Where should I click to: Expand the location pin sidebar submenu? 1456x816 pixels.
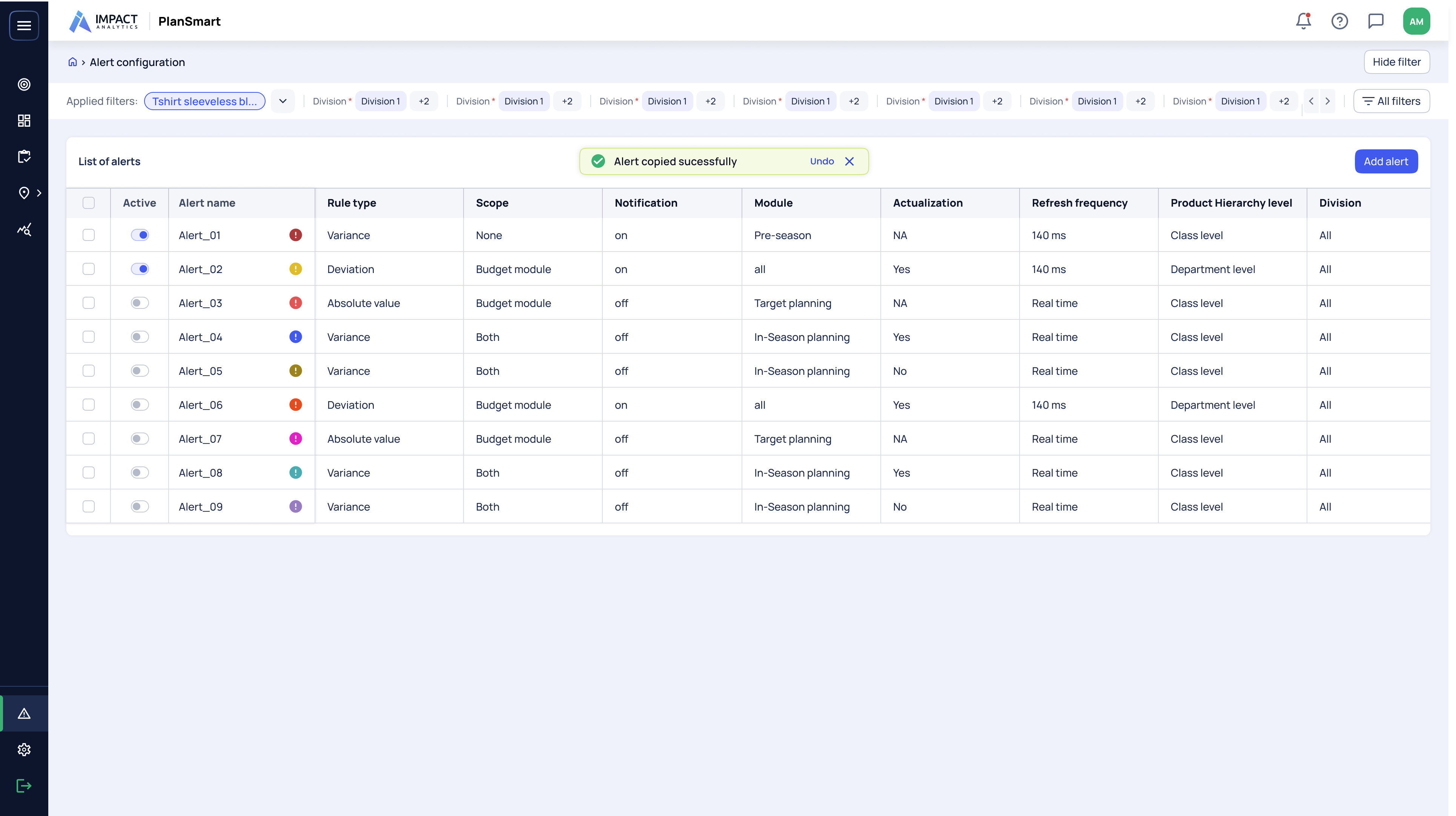[38, 193]
